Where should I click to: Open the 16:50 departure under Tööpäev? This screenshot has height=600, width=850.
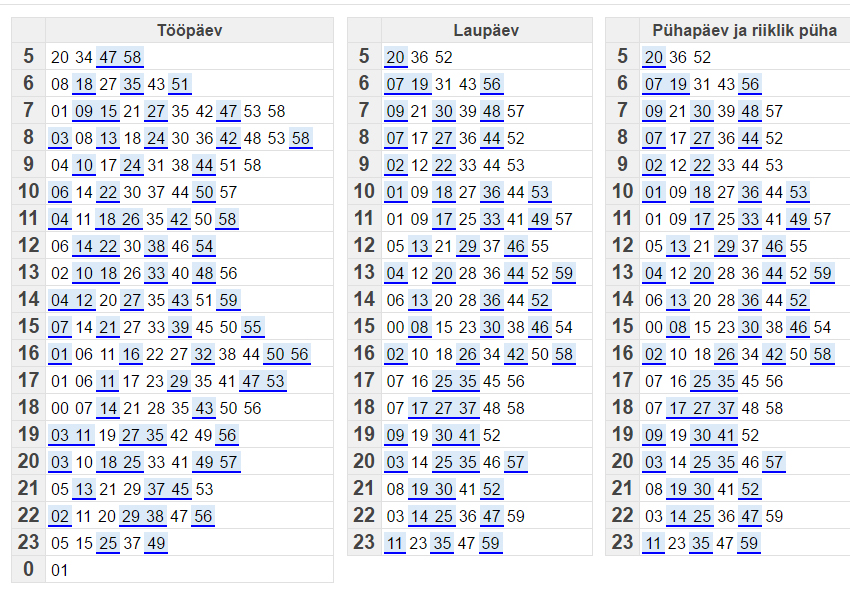tap(275, 354)
